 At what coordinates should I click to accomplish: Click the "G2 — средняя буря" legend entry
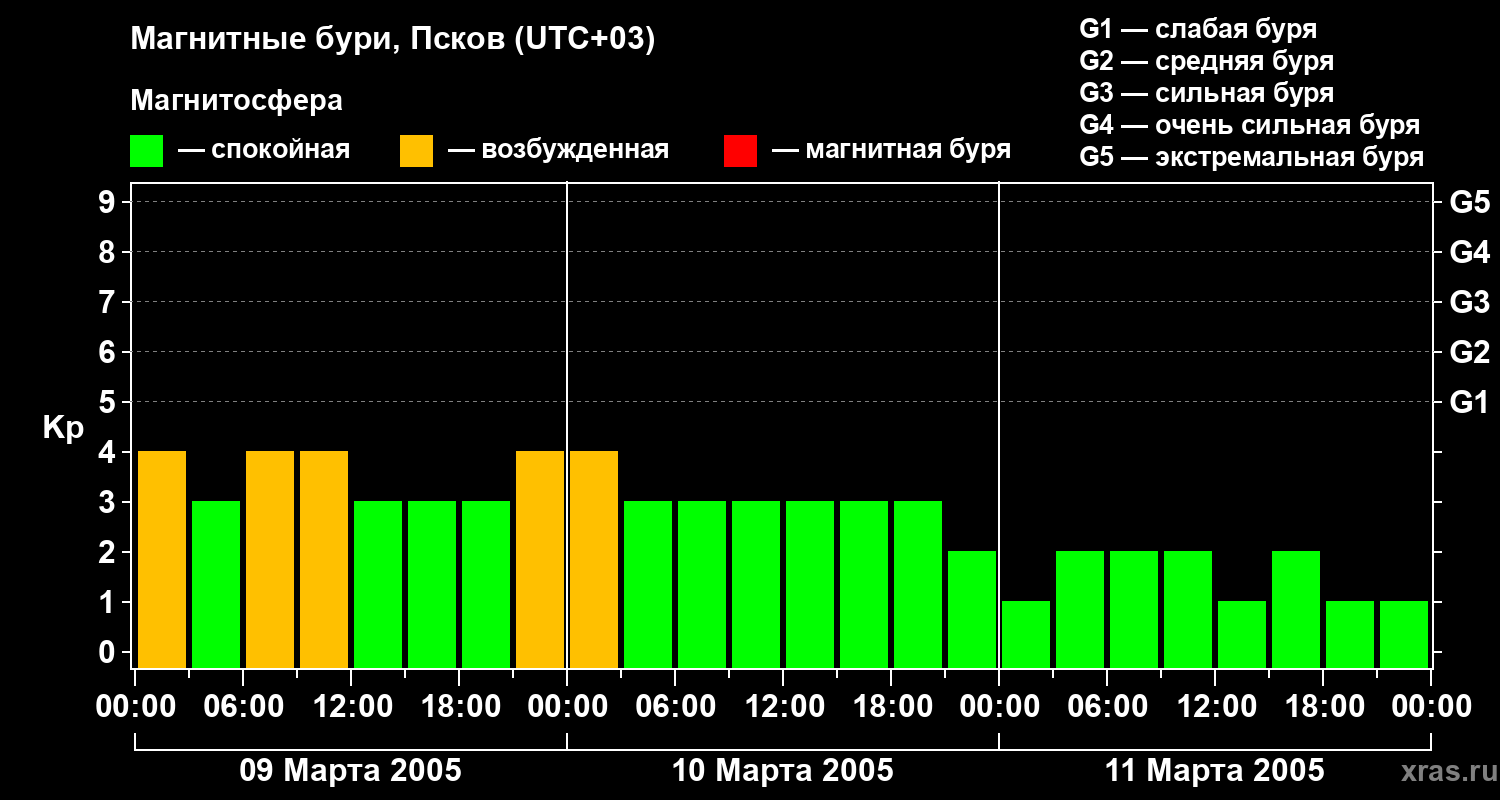point(1206,61)
